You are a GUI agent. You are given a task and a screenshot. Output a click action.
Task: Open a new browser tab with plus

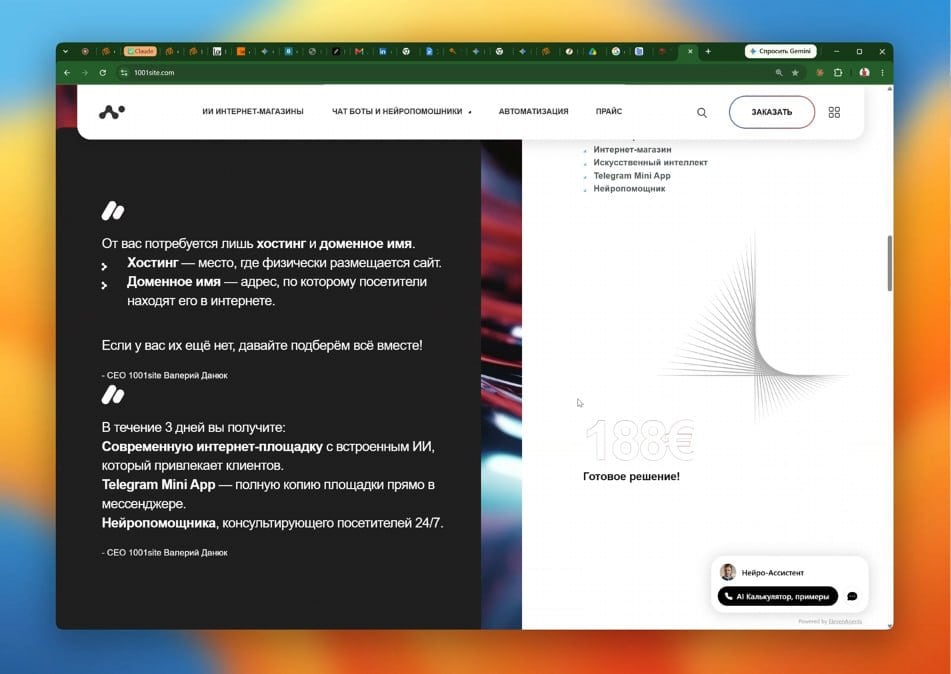[x=708, y=52]
